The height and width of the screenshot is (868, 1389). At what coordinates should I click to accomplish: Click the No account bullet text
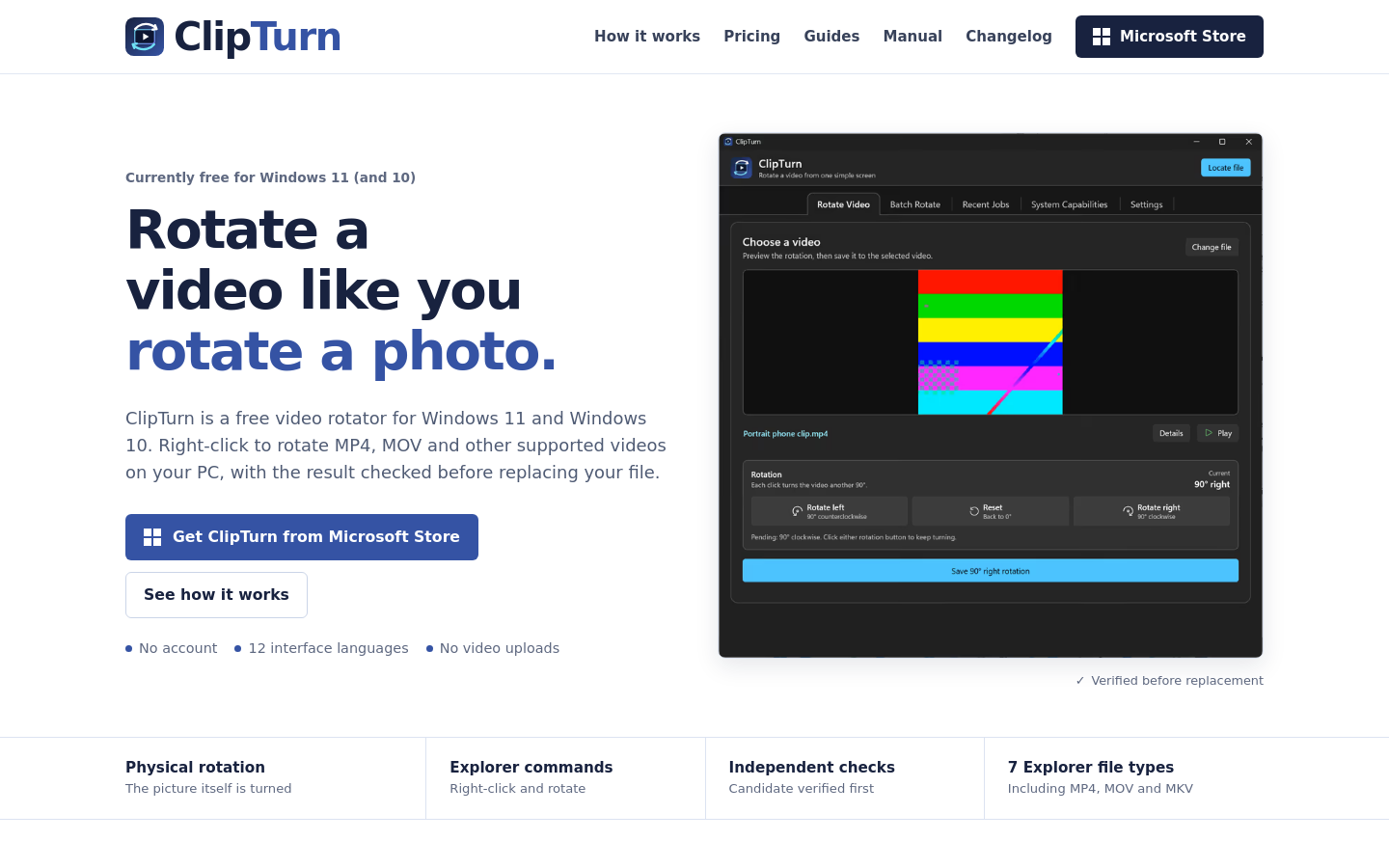click(178, 648)
